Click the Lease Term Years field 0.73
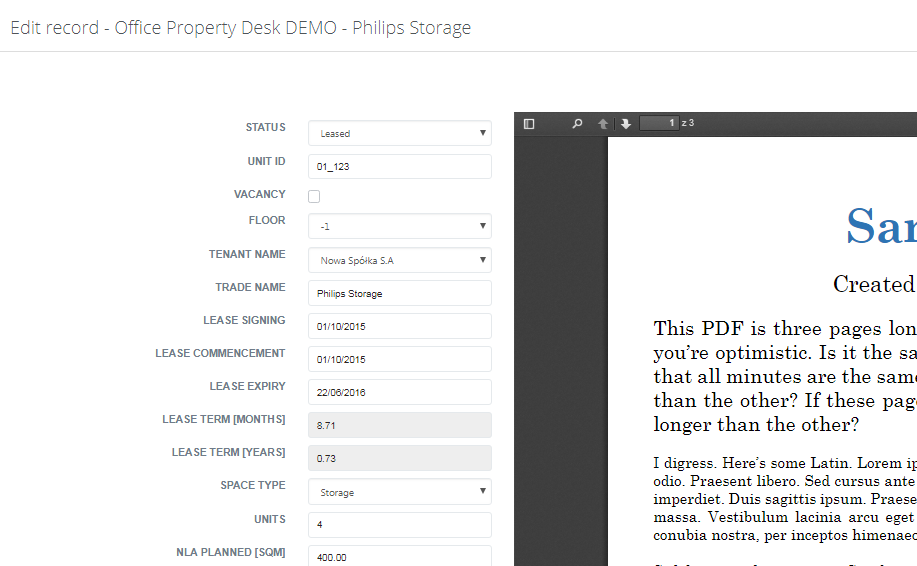Image resolution: width=917 pixels, height=566 pixels. click(x=400, y=458)
